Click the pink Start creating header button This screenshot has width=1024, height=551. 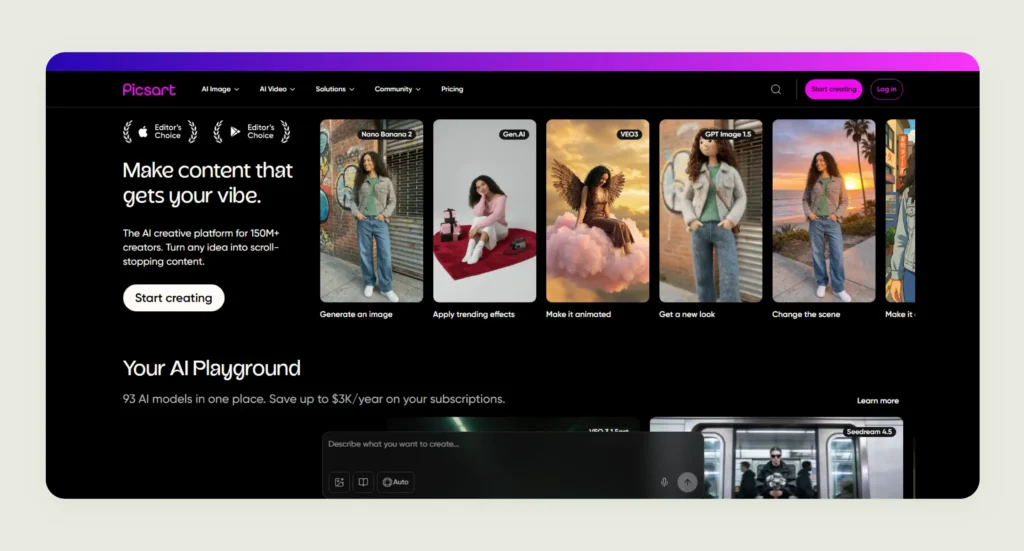(833, 89)
